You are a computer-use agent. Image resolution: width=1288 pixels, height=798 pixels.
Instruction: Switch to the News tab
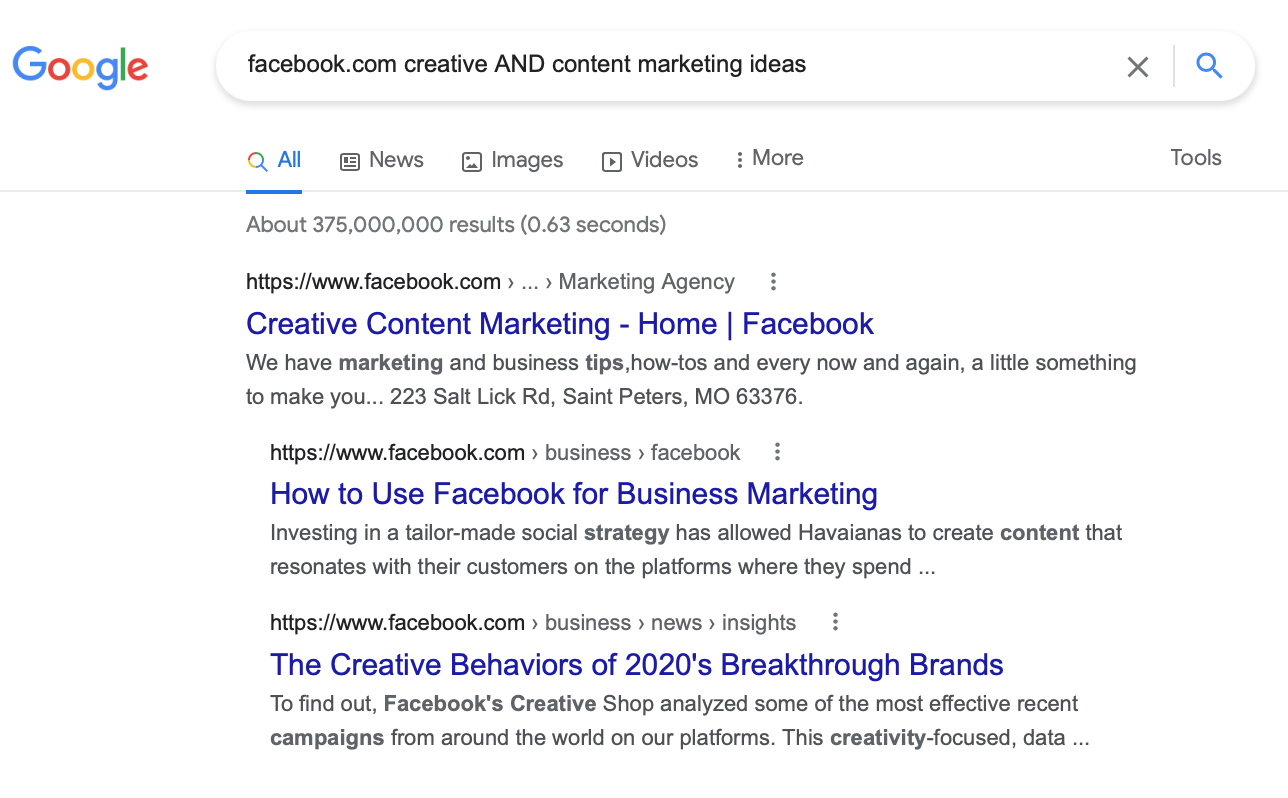[396, 159]
